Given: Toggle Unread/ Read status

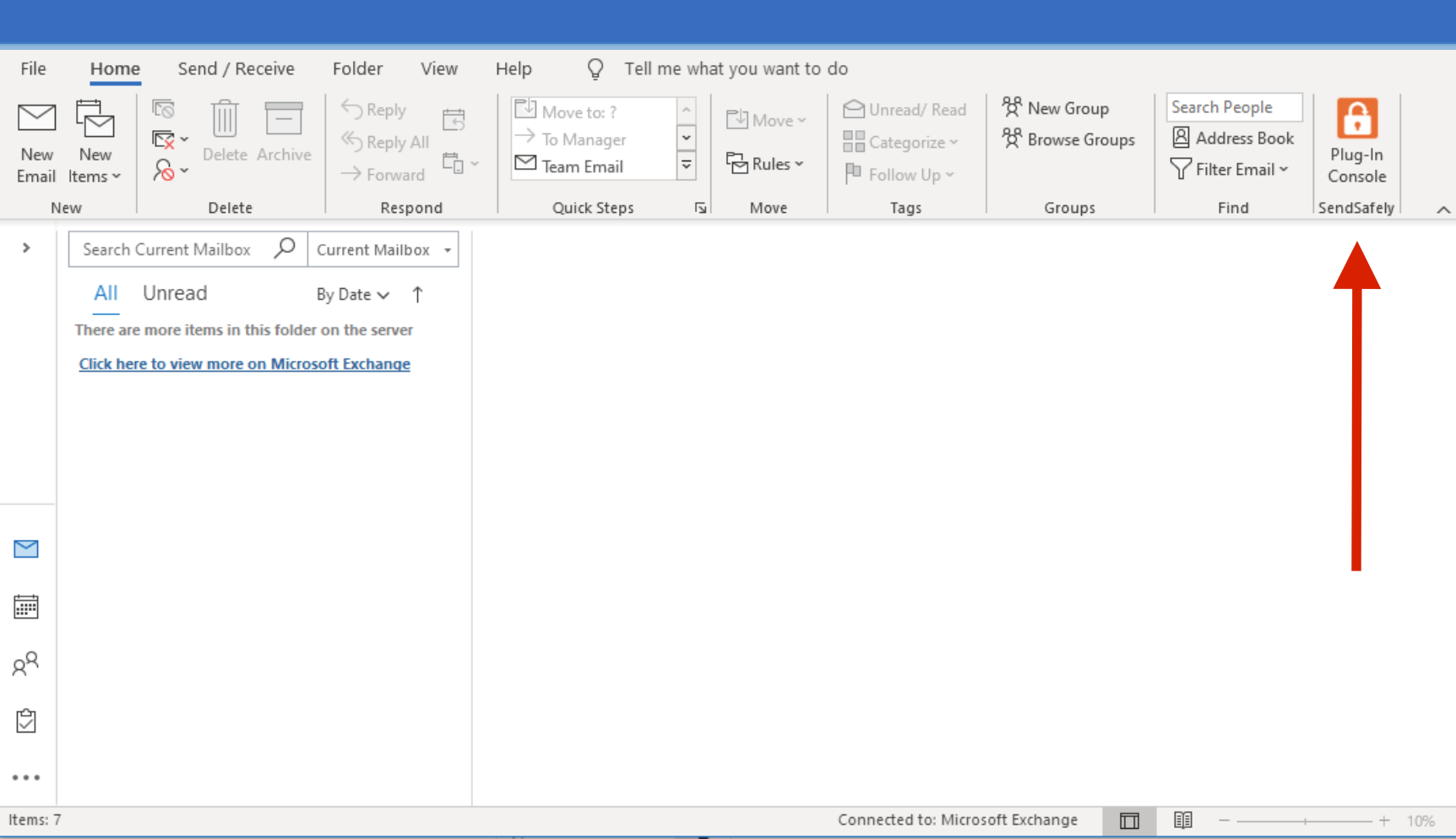Looking at the screenshot, I should click(905, 109).
